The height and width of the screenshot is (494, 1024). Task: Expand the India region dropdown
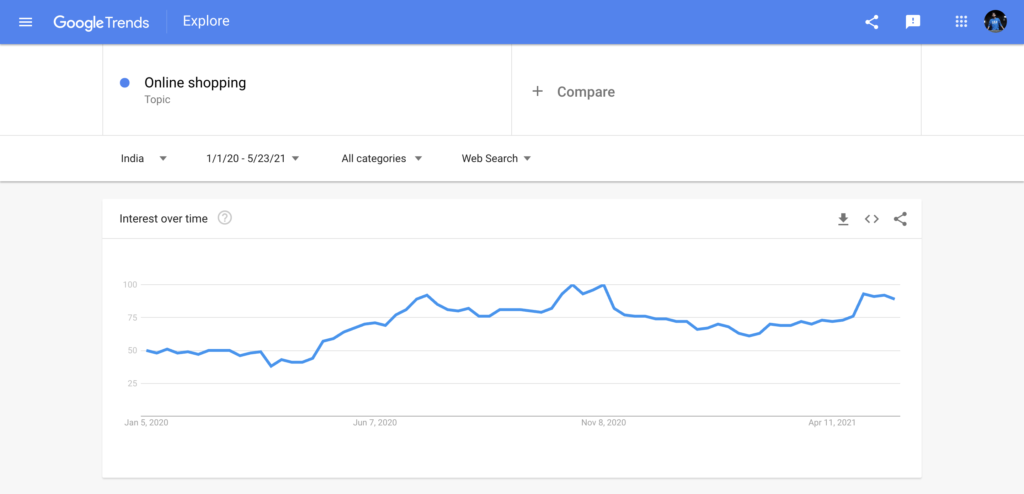(144, 158)
